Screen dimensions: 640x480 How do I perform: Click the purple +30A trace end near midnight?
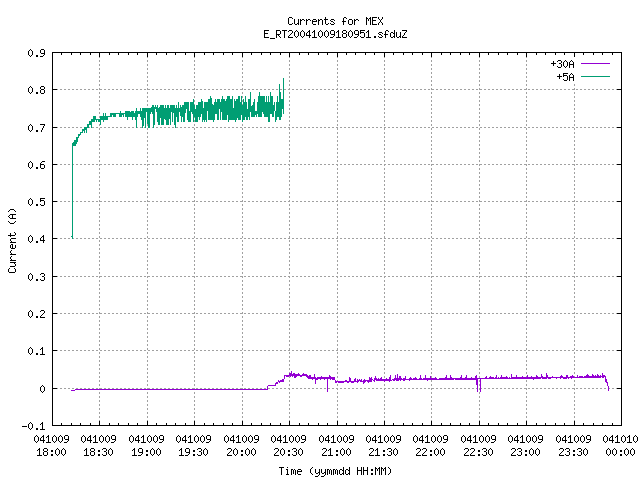(608, 389)
